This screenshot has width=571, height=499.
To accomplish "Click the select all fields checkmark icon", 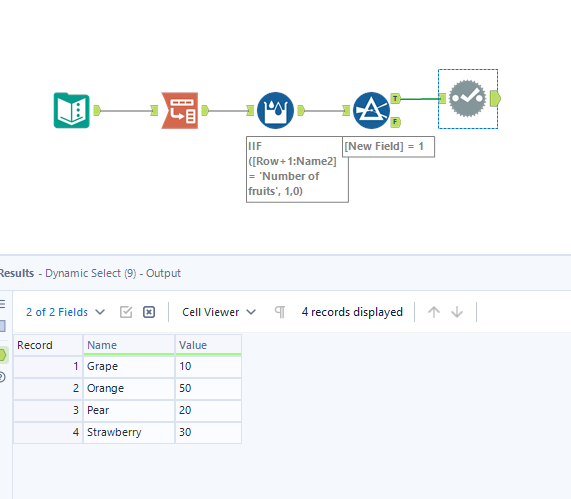I will pos(126,312).
